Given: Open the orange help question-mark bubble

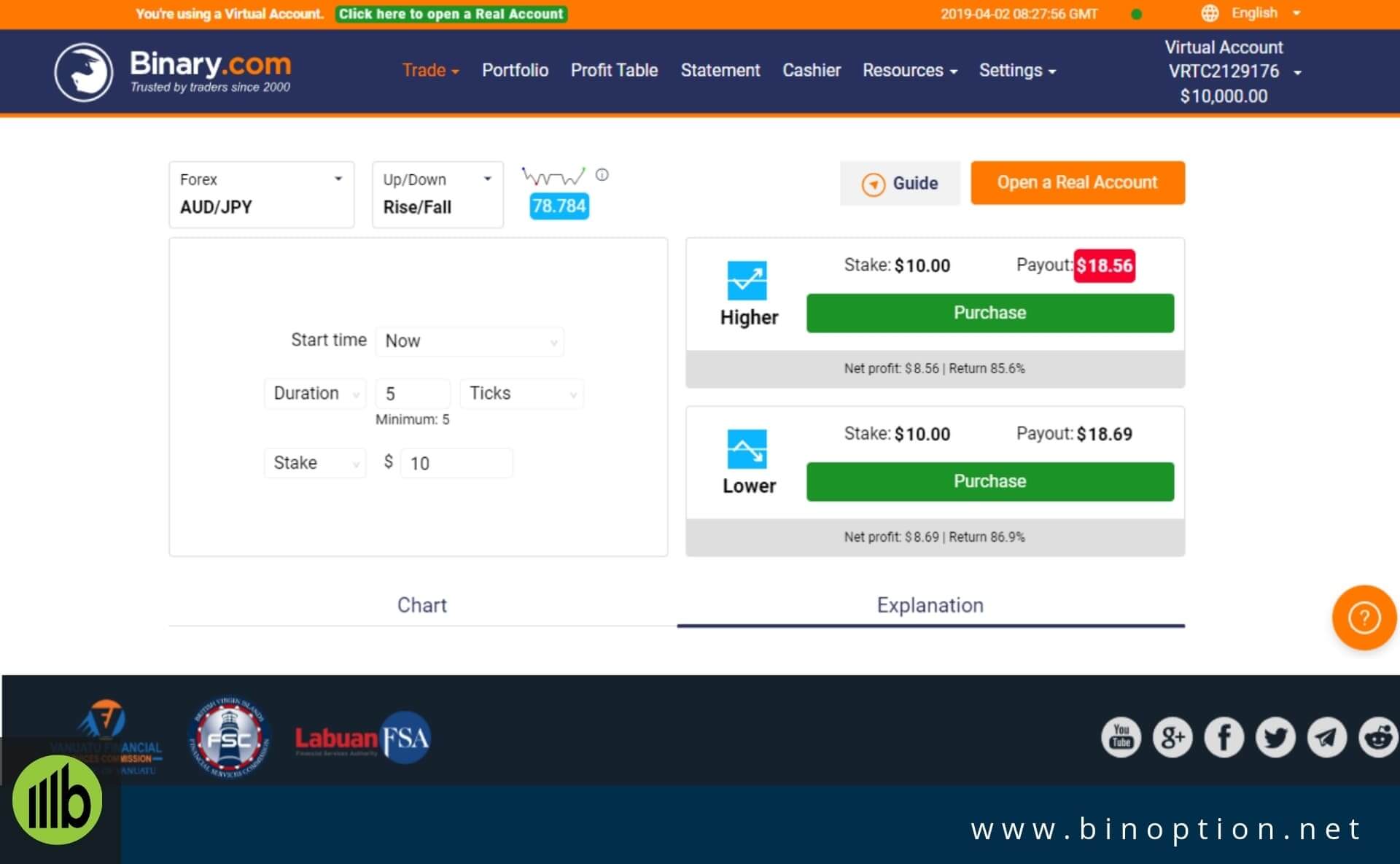Looking at the screenshot, I should [1364, 618].
